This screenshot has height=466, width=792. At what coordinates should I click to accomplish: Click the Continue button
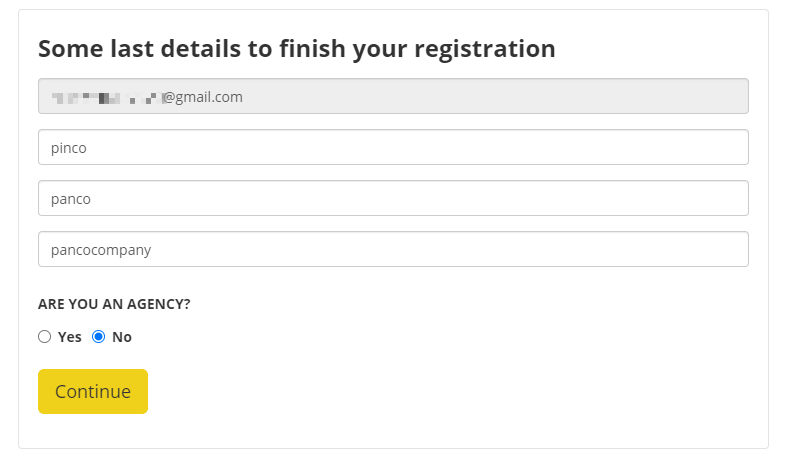(x=93, y=391)
